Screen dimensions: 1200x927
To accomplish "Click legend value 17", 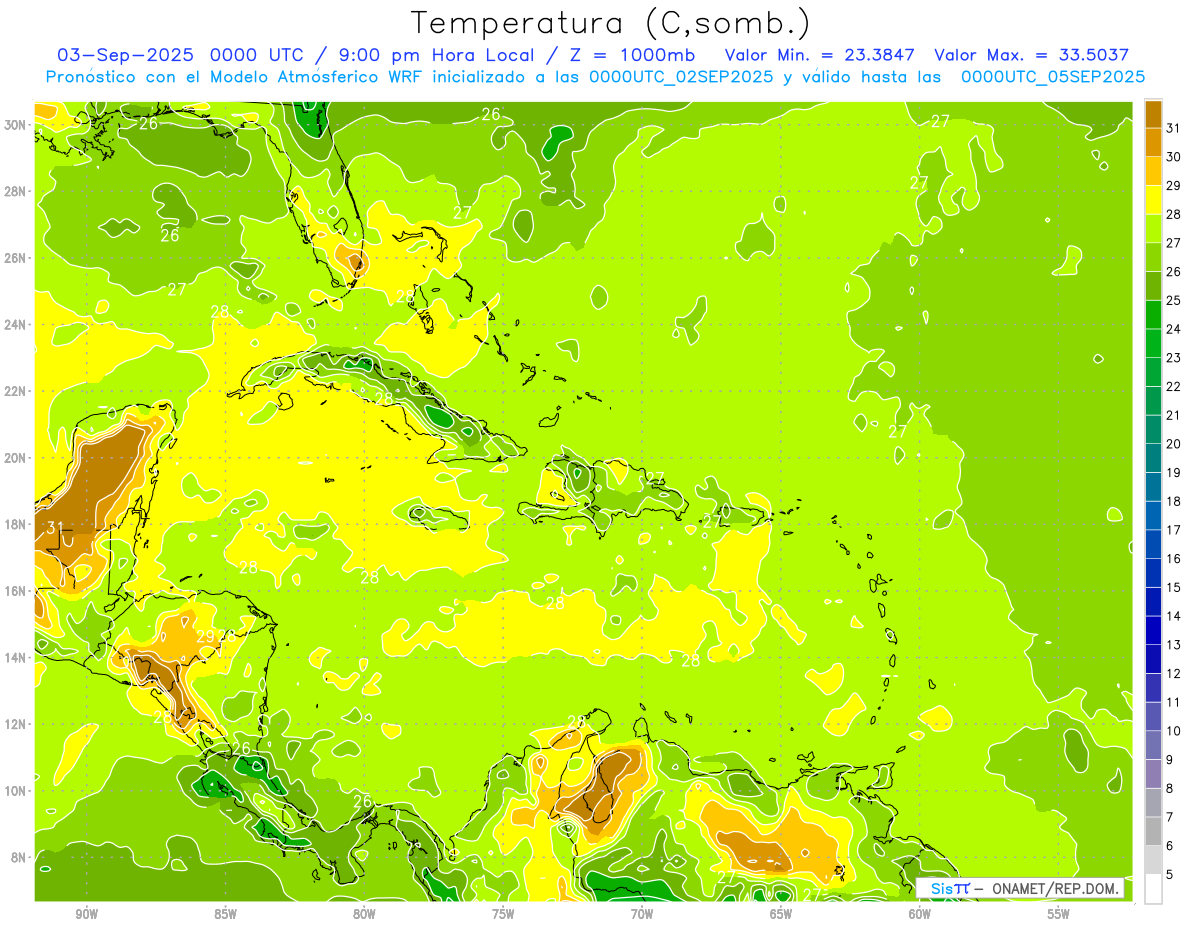I will pyautogui.click(x=1174, y=530).
